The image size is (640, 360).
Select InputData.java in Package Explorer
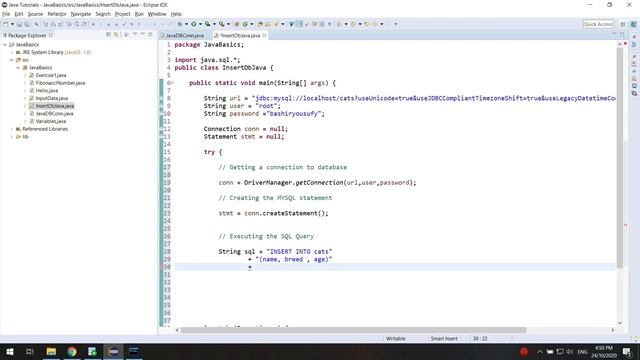[x=51, y=98]
